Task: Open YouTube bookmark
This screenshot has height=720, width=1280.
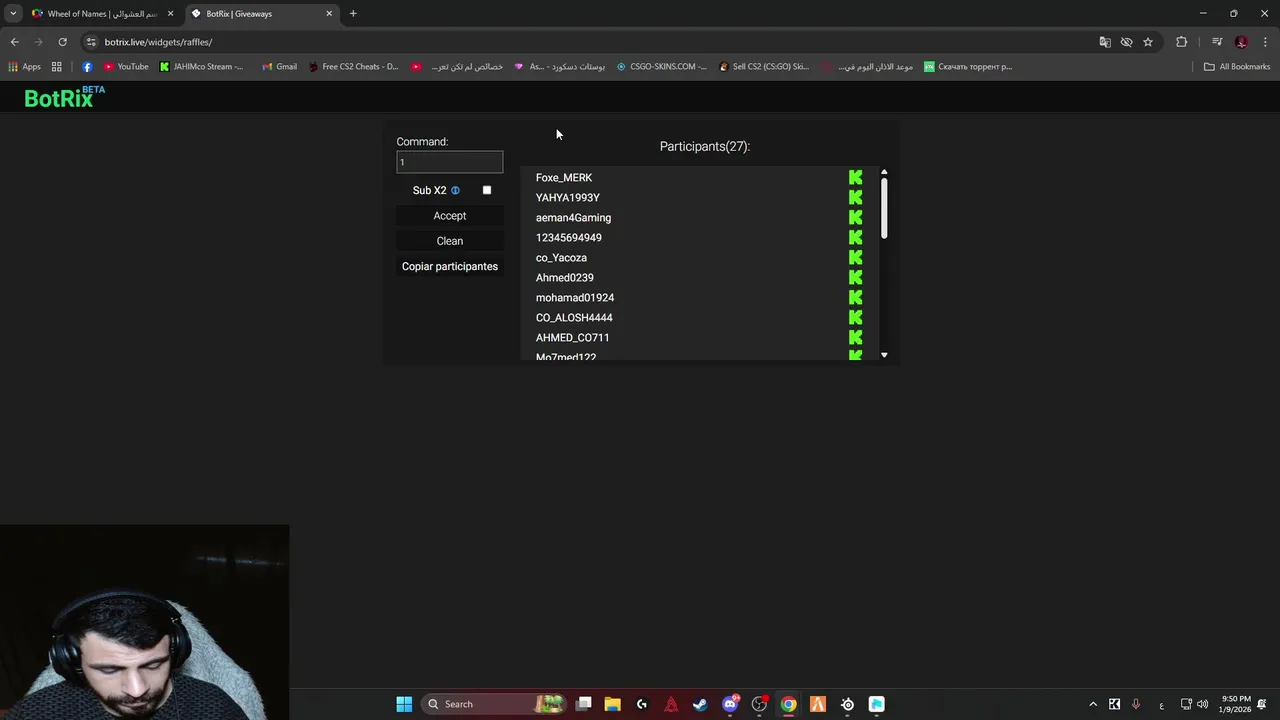Action: pos(126,67)
